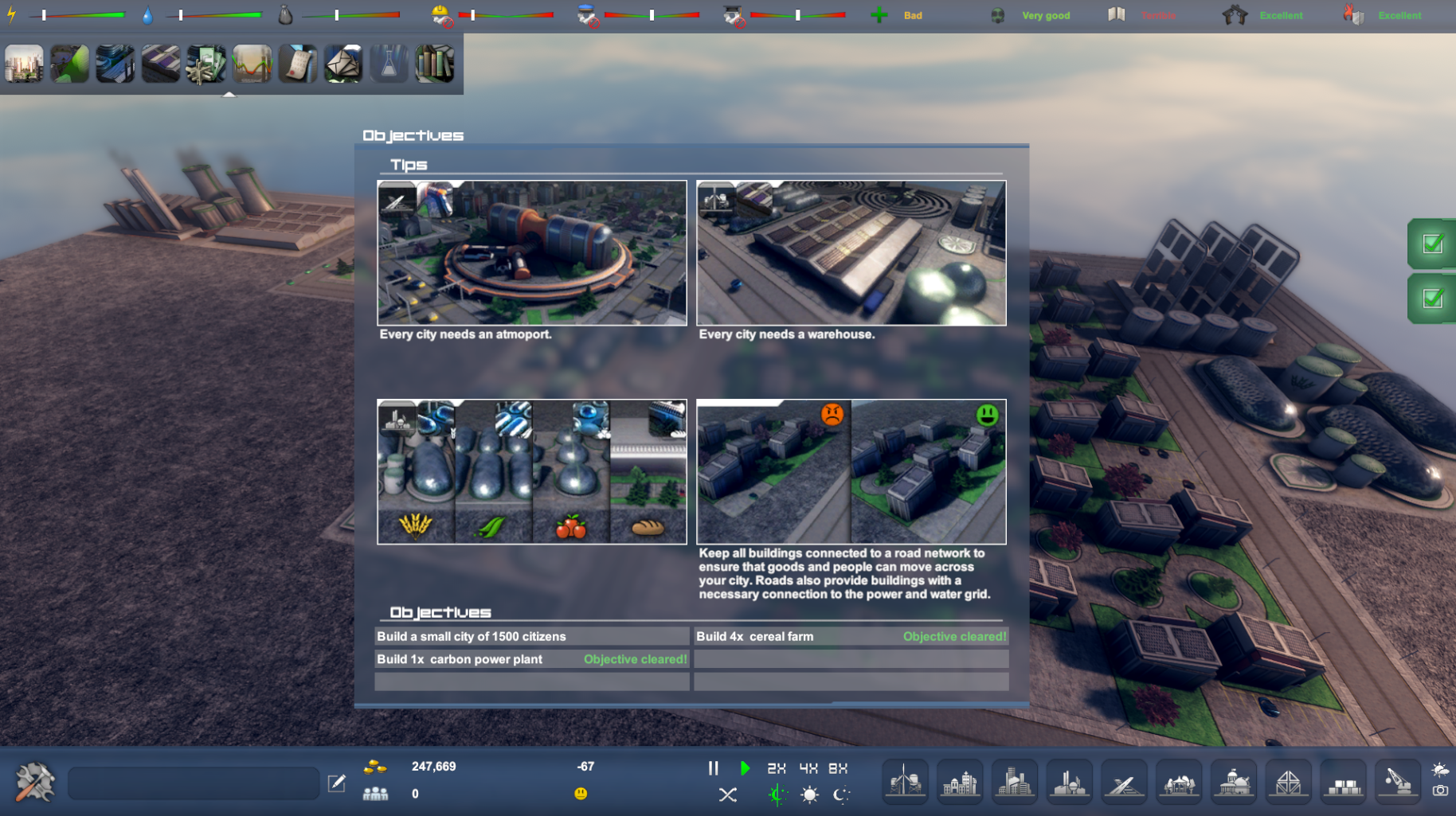Open the green terrain map panel

click(70, 64)
